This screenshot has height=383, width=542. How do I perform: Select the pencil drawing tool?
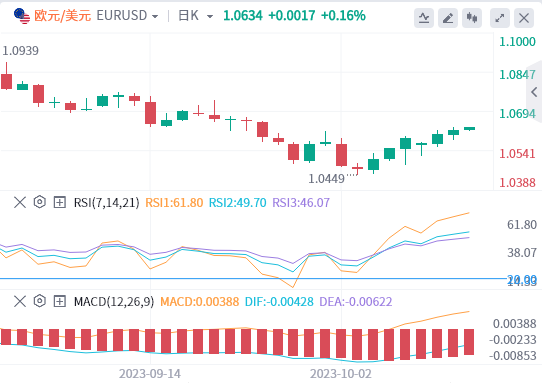448,18
